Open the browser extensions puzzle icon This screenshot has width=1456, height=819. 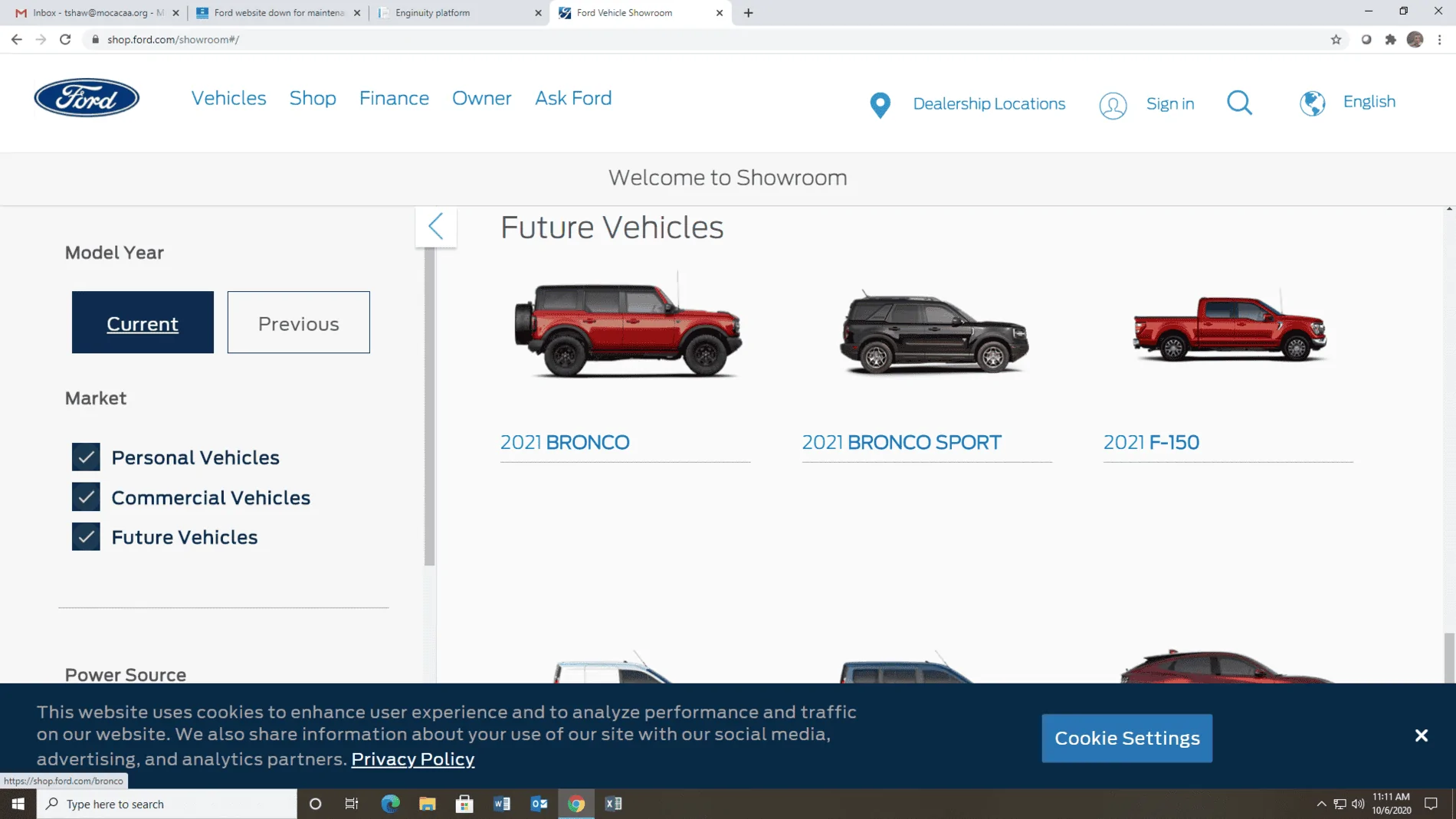[x=1390, y=40]
